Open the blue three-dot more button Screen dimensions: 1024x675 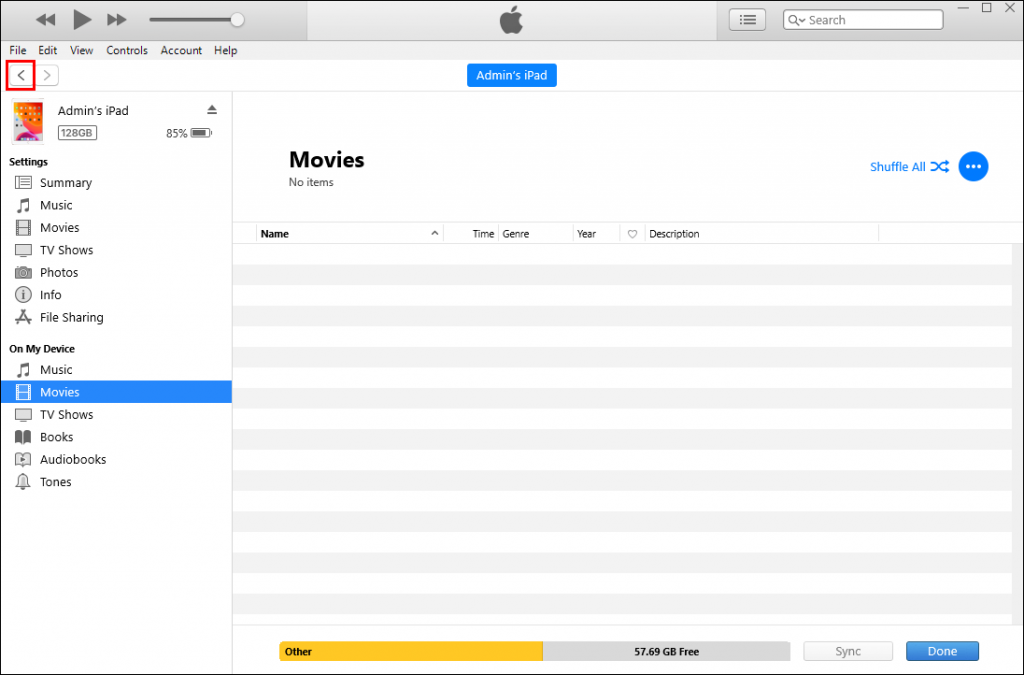click(973, 166)
